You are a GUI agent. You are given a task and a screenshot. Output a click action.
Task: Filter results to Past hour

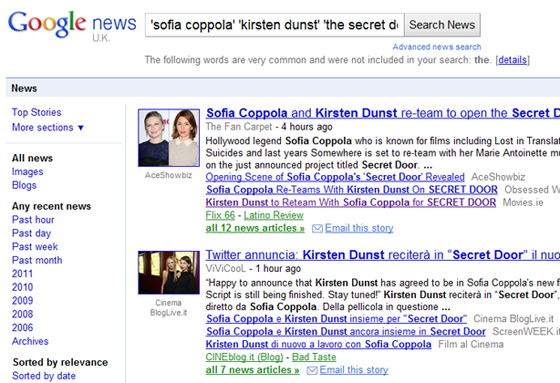click(x=33, y=219)
